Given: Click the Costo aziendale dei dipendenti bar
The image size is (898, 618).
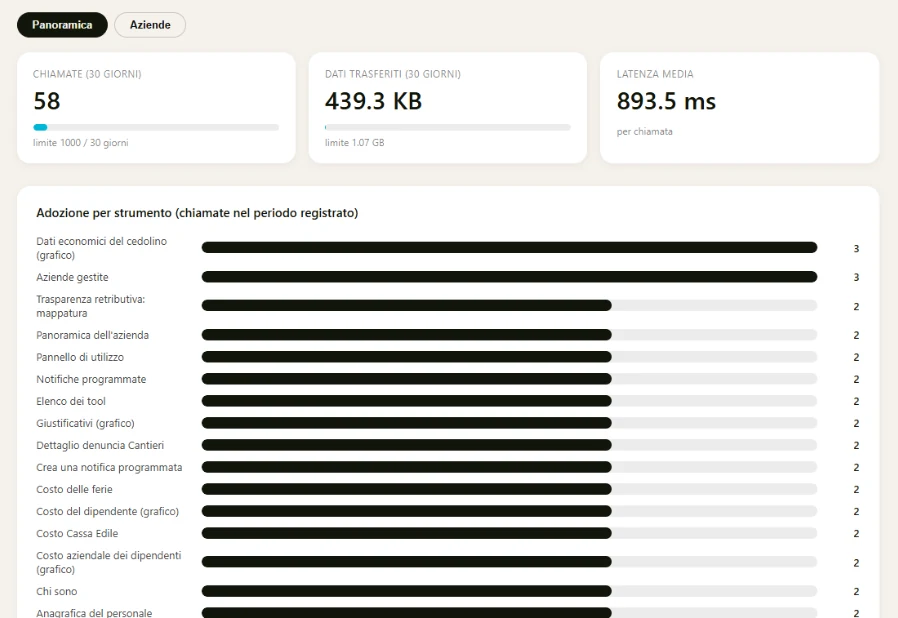Looking at the screenshot, I should pos(509,562).
